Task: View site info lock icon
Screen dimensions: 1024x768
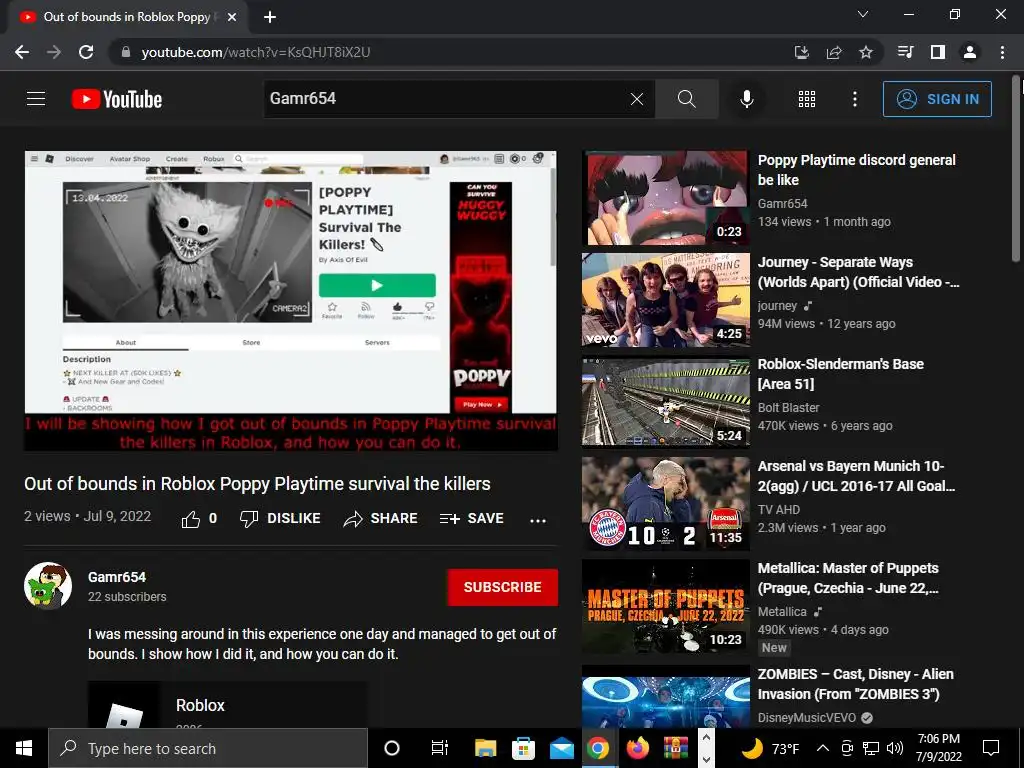Action: point(125,52)
